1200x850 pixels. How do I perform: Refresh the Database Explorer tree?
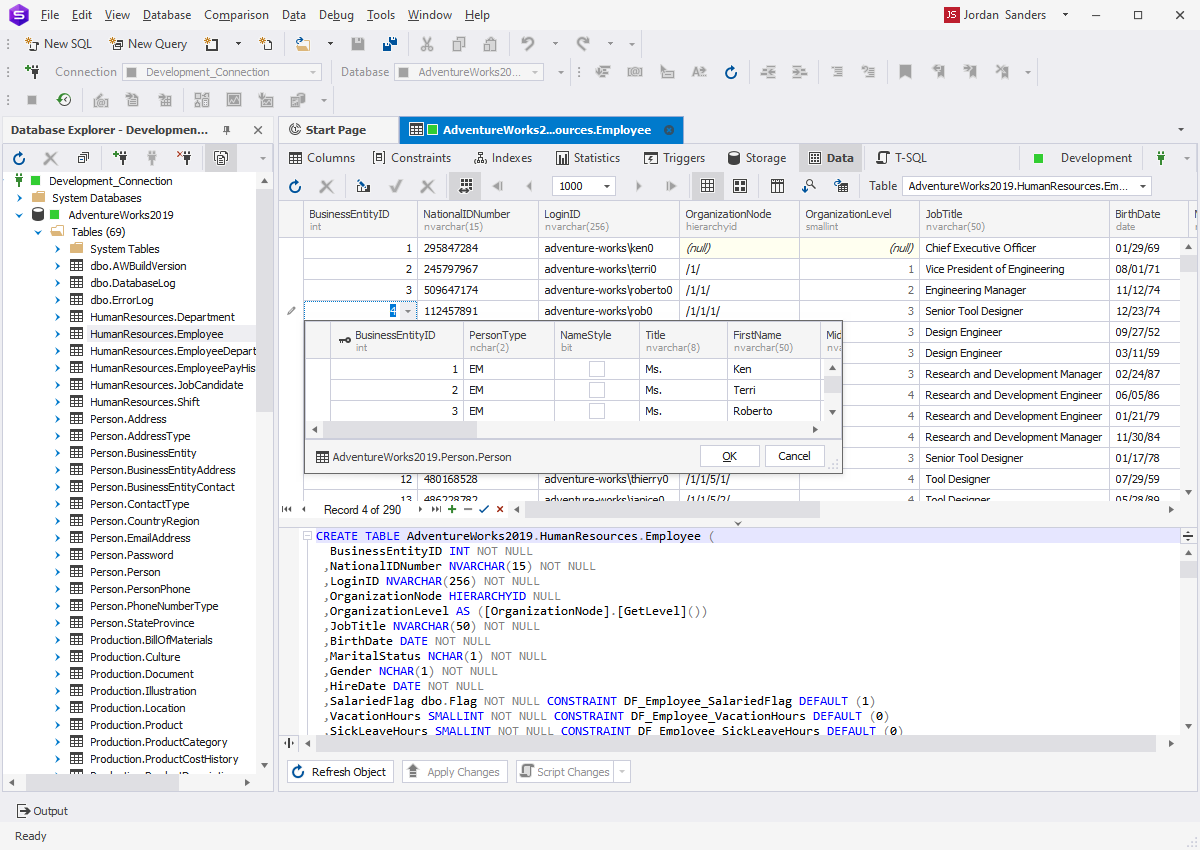18,157
